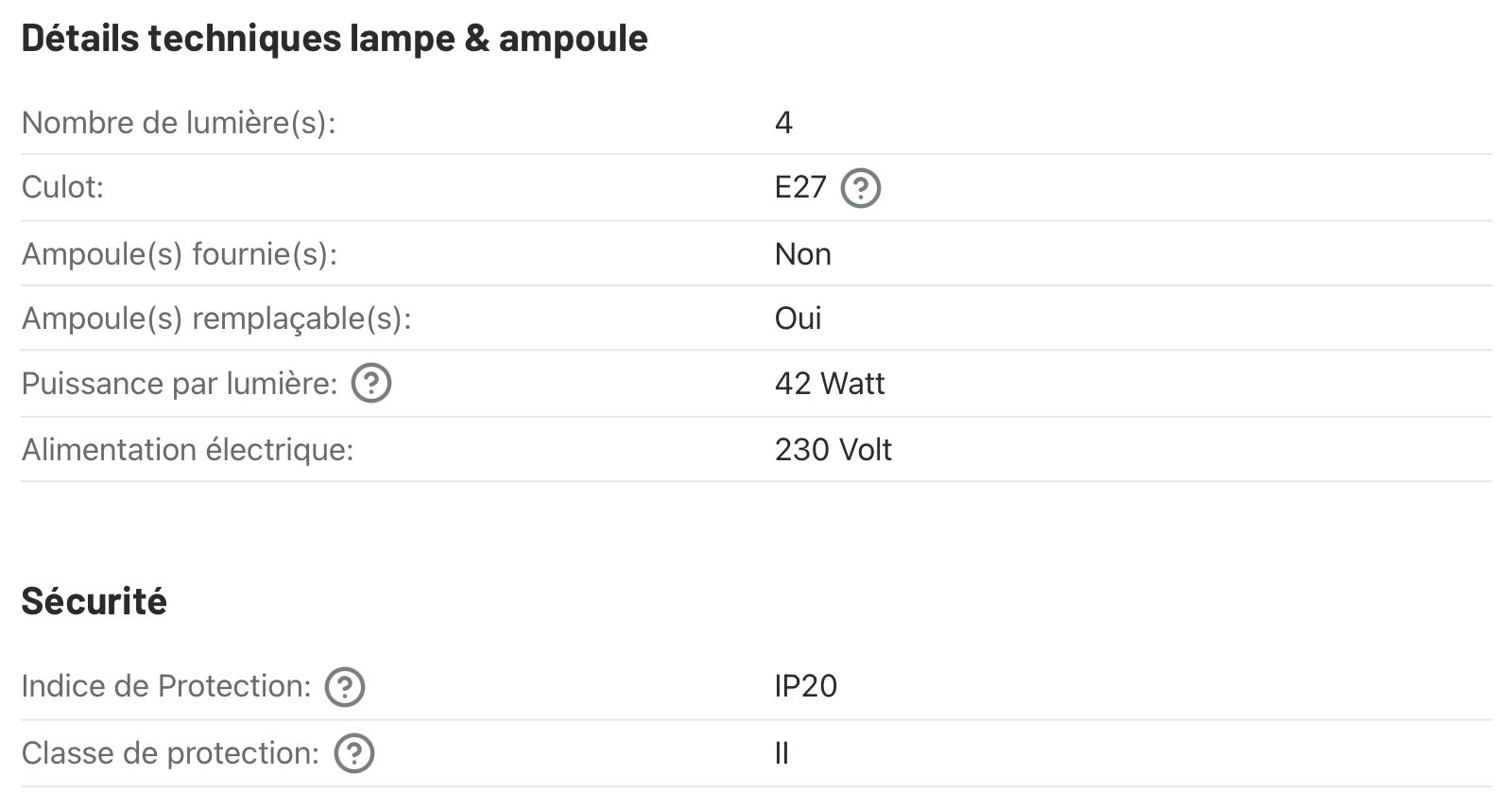Click the Détails techniques lampe & ampoule heading

(335, 39)
